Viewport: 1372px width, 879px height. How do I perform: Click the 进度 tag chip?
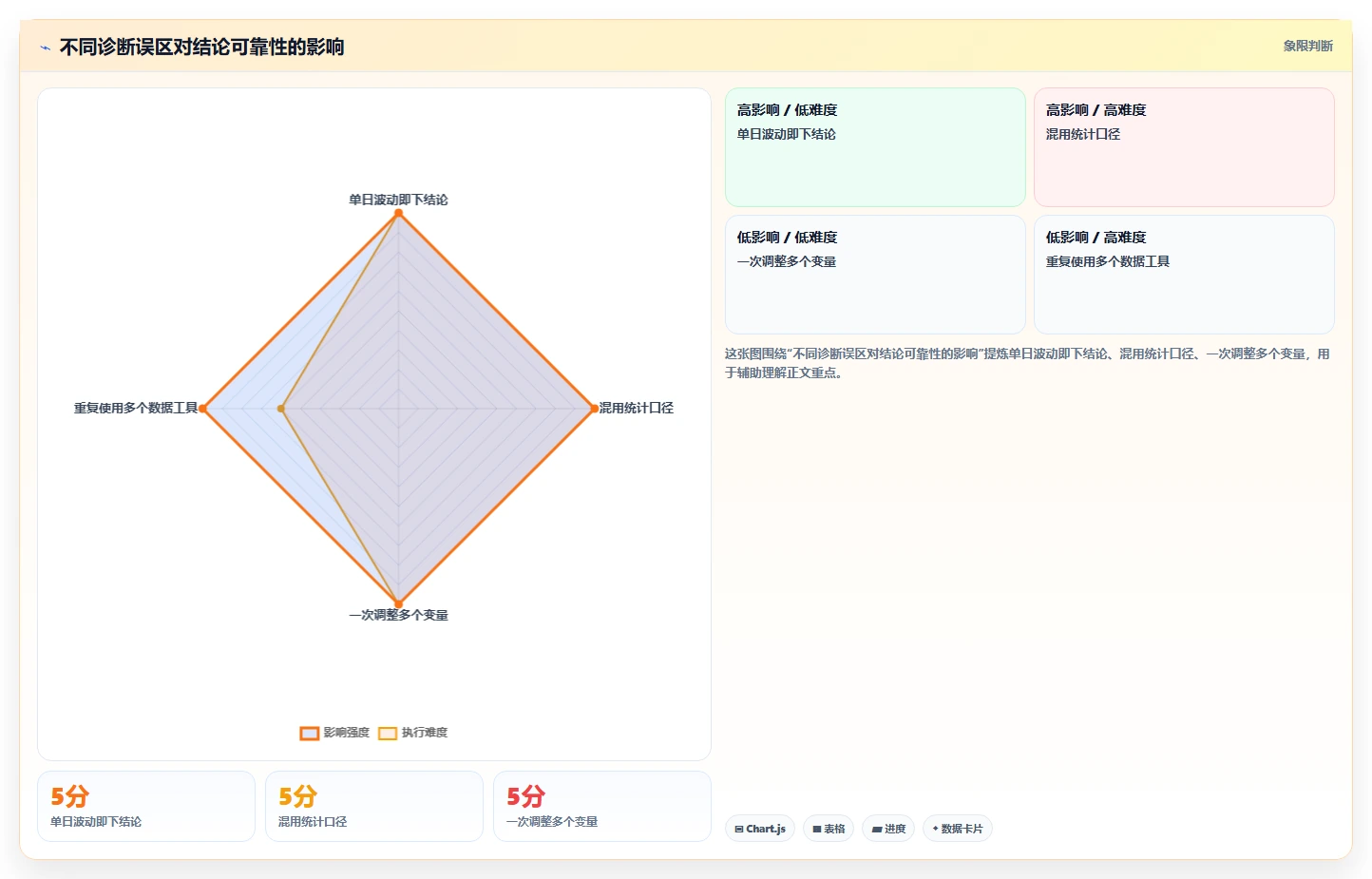pos(888,829)
